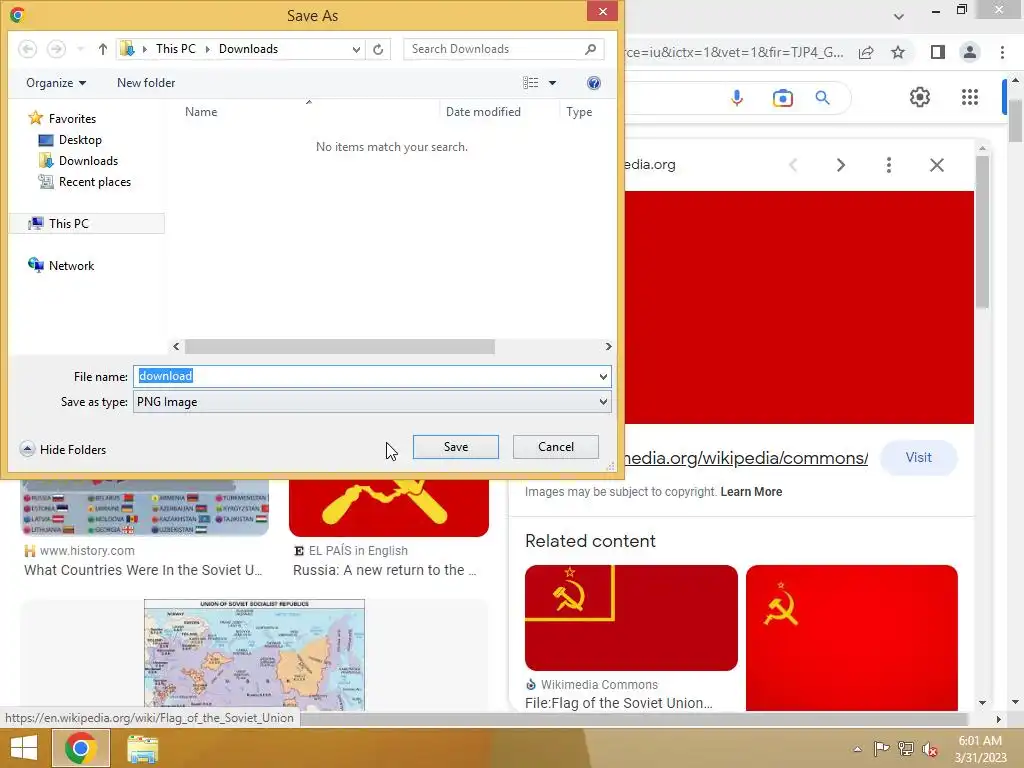Click the file list scroll left arrow
Screen dimensions: 1024x768
(x=176, y=347)
